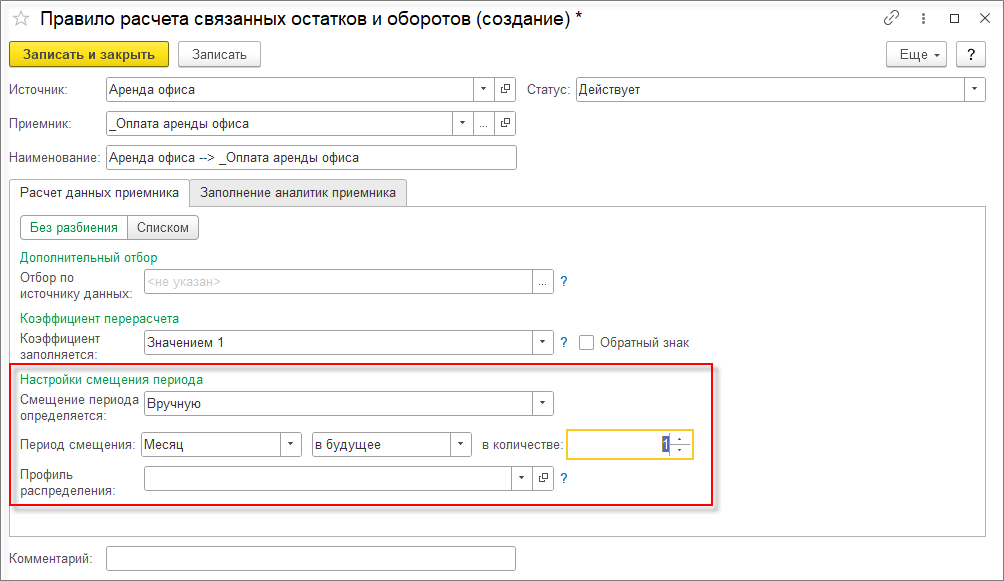Select the Без разбиения toggle option
This screenshot has height=581, width=1004.
[74, 227]
